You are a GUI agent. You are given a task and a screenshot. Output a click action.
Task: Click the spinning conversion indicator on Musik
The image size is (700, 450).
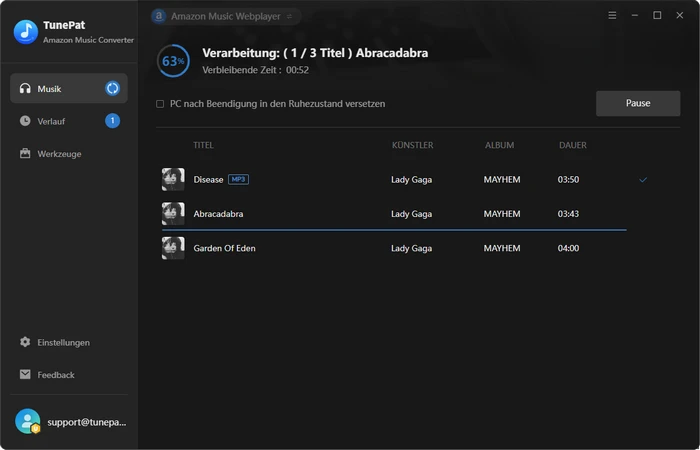112,88
